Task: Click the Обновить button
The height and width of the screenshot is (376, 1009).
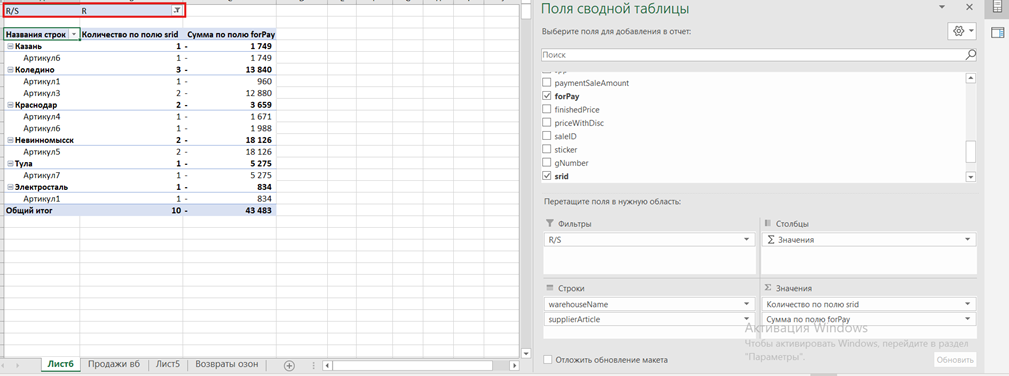Action: coord(954,360)
